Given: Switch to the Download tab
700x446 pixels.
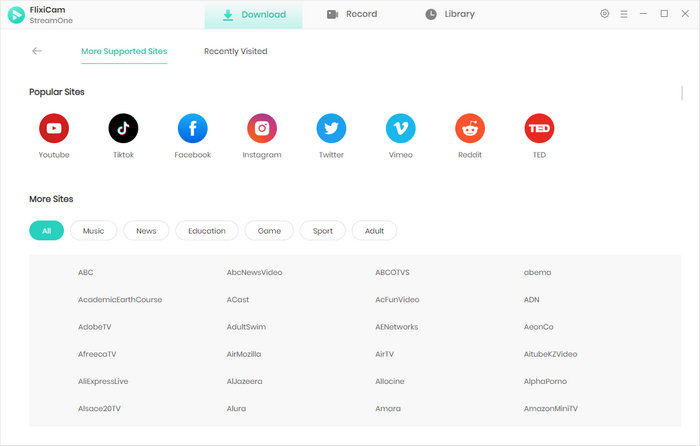Looking at the screenshot, I should tap(254, 15).
